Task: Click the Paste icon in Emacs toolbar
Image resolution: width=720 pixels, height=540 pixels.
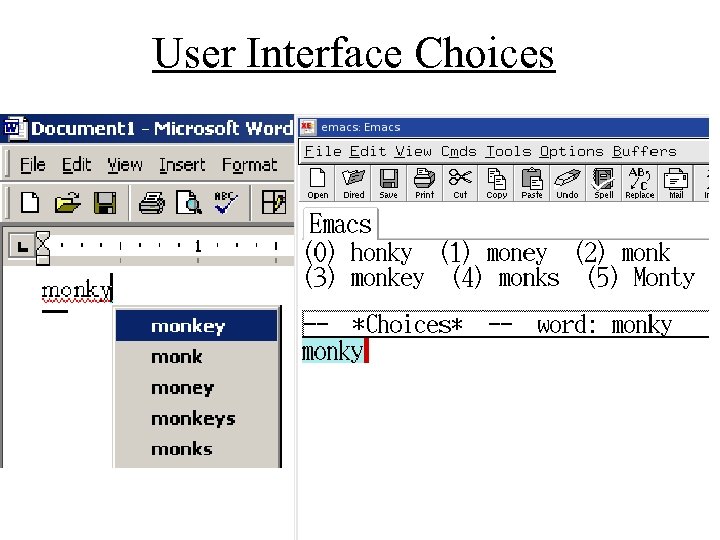Action: 532,183
